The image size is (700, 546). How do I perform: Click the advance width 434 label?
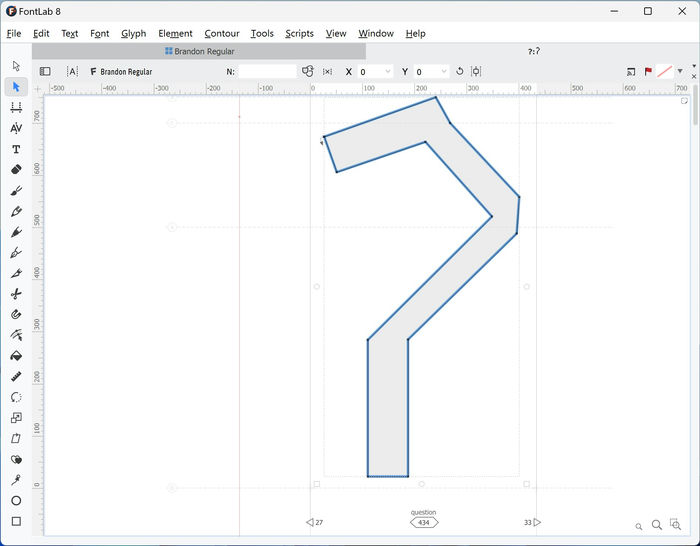click(424, 522)
